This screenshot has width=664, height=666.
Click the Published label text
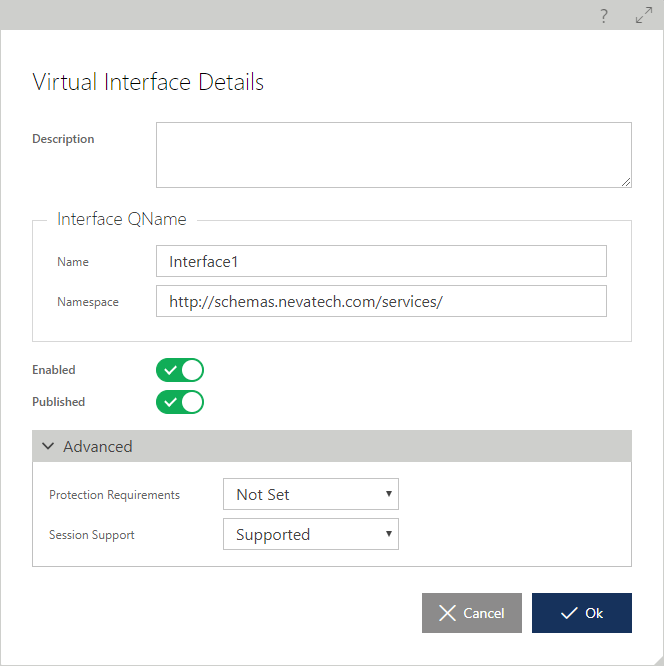point(59,402)
